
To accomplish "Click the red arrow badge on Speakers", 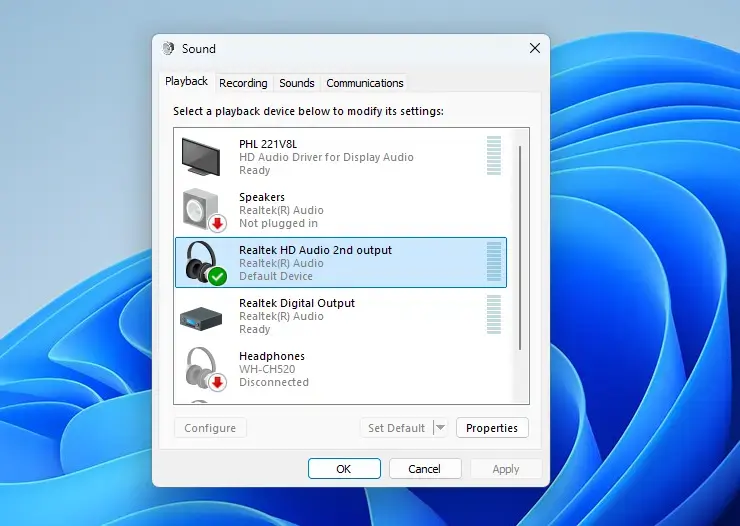I will [218, 224].
